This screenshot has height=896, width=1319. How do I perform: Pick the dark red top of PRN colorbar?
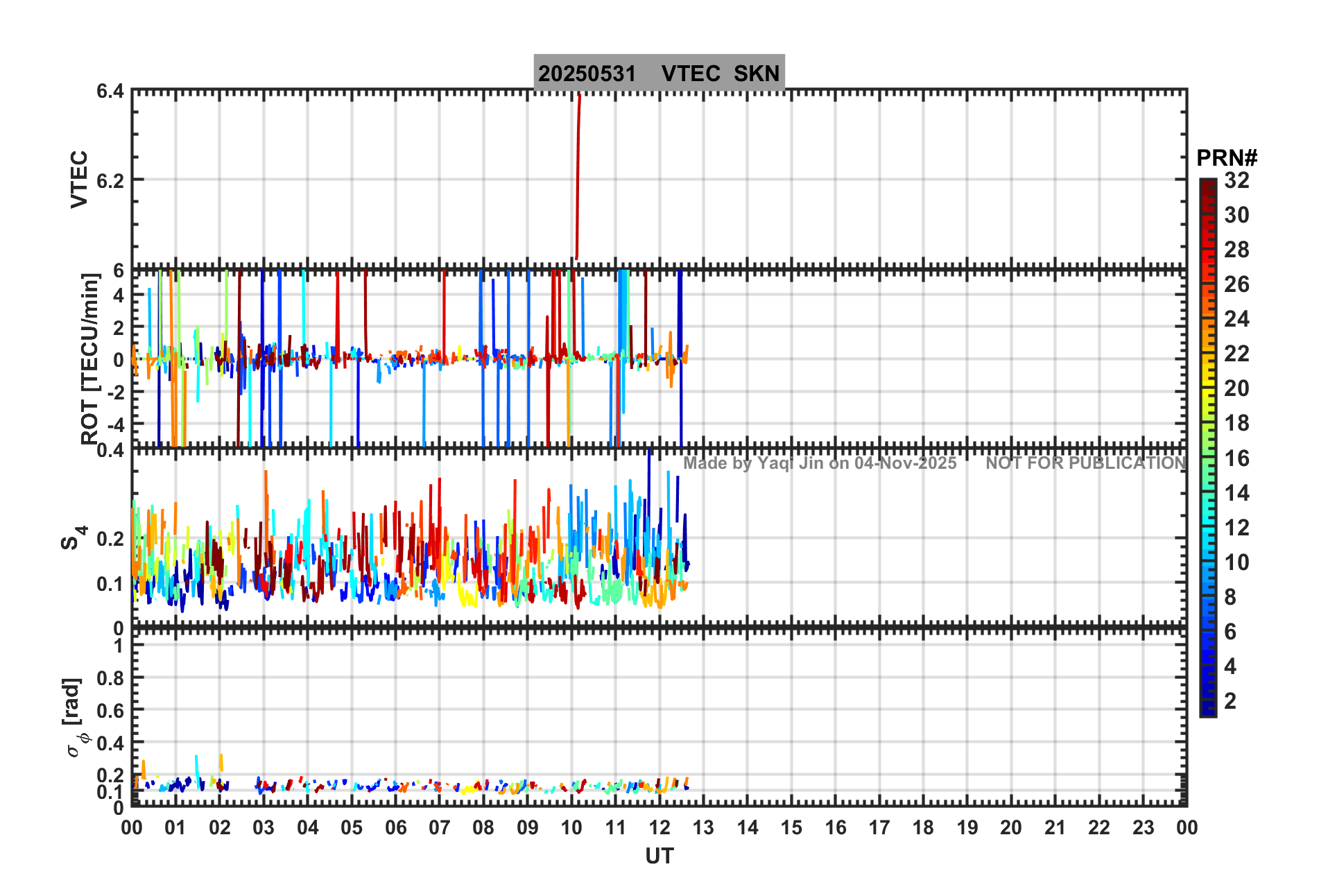pyautogui.click(x=1207, y=186)
